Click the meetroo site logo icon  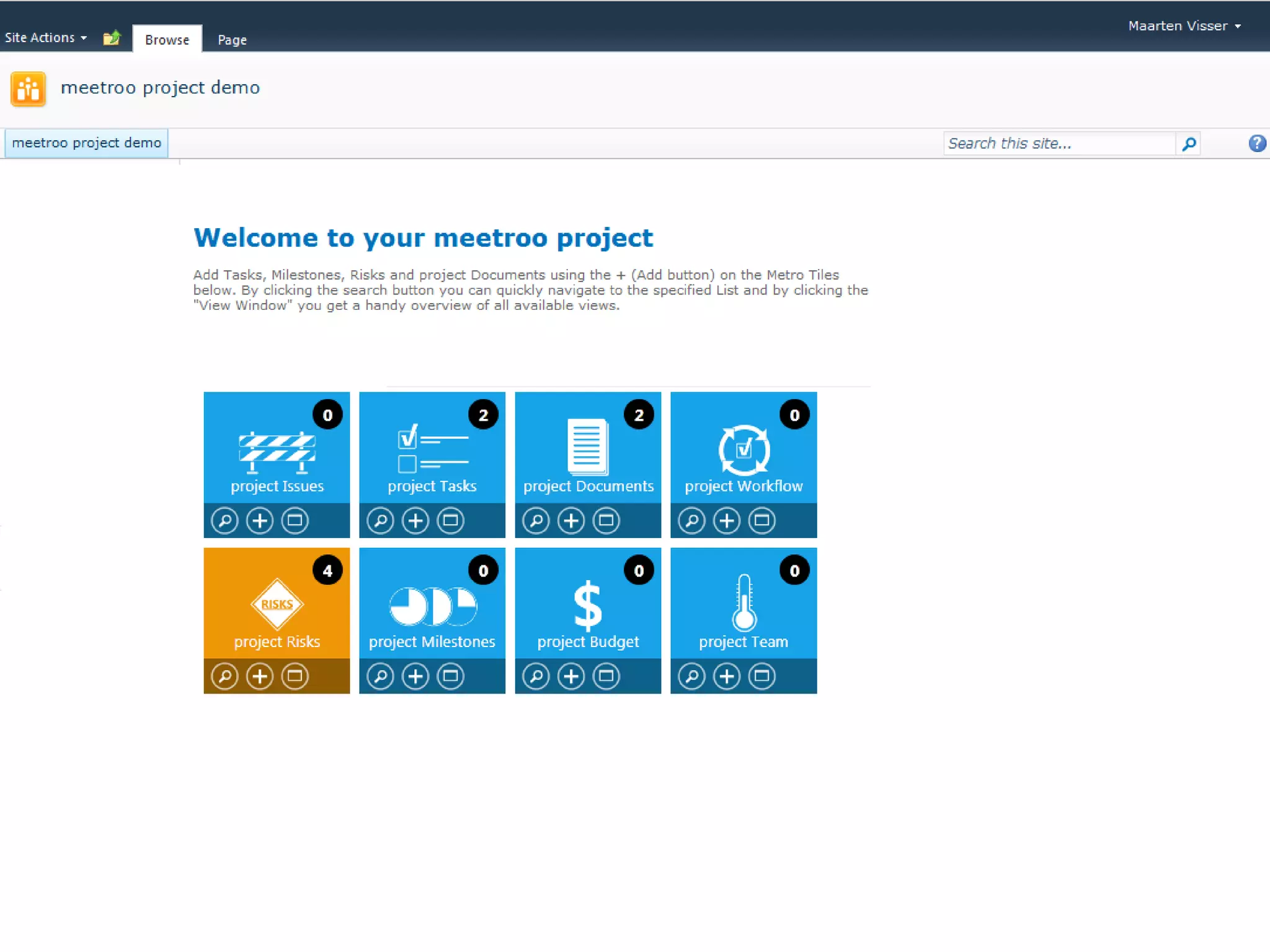(x=28, y=89)
